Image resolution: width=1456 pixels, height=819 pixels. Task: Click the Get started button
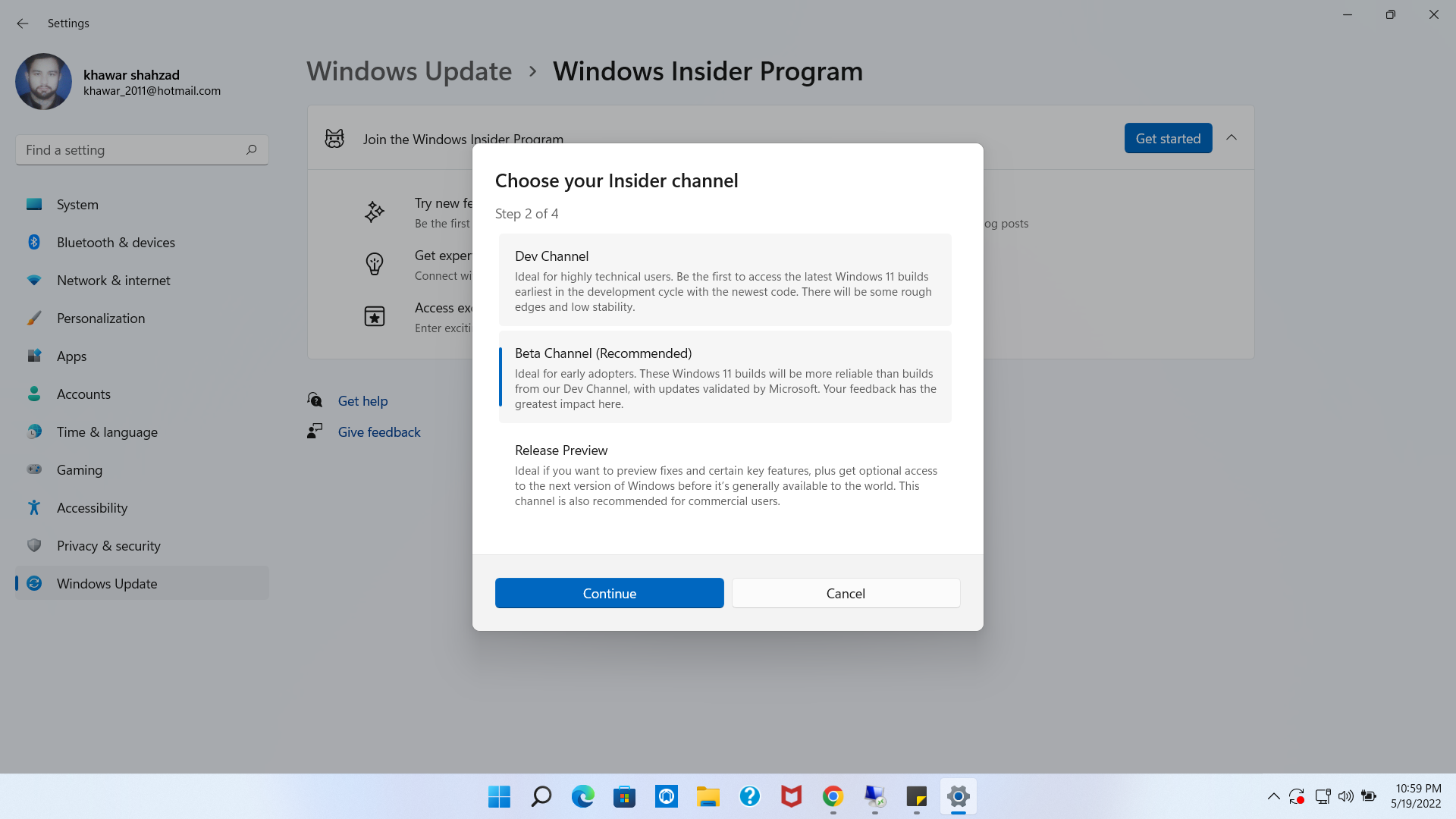click(x=1168, y=138)
